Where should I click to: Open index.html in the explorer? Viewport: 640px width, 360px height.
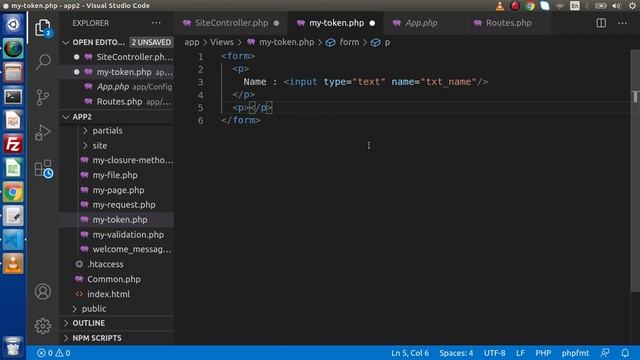coord(109,294)
